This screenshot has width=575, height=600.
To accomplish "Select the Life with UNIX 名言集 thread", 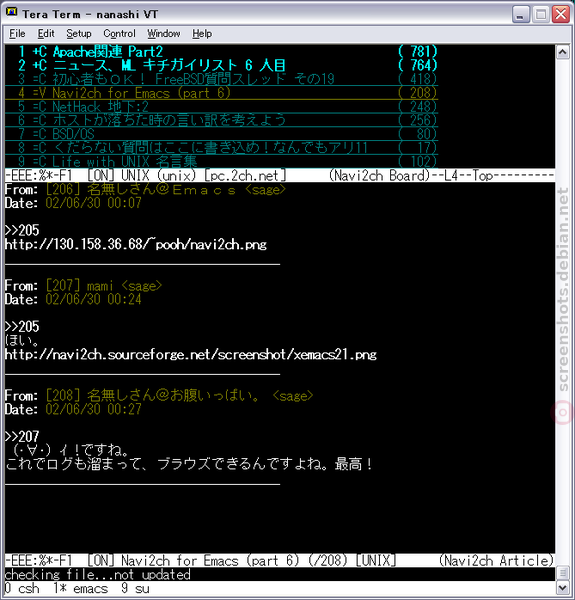I will (222, 161).
